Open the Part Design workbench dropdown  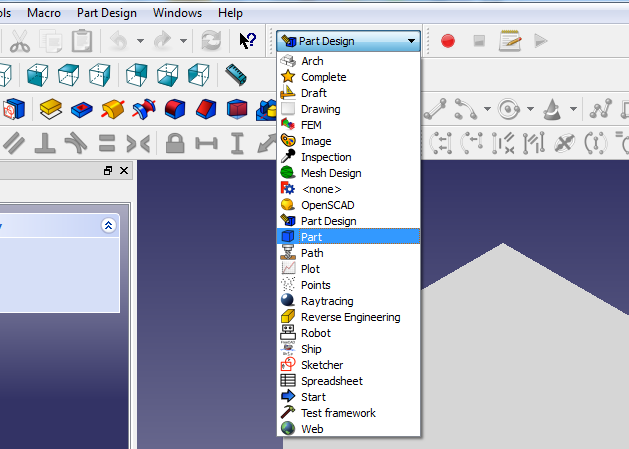click(348, 41)
